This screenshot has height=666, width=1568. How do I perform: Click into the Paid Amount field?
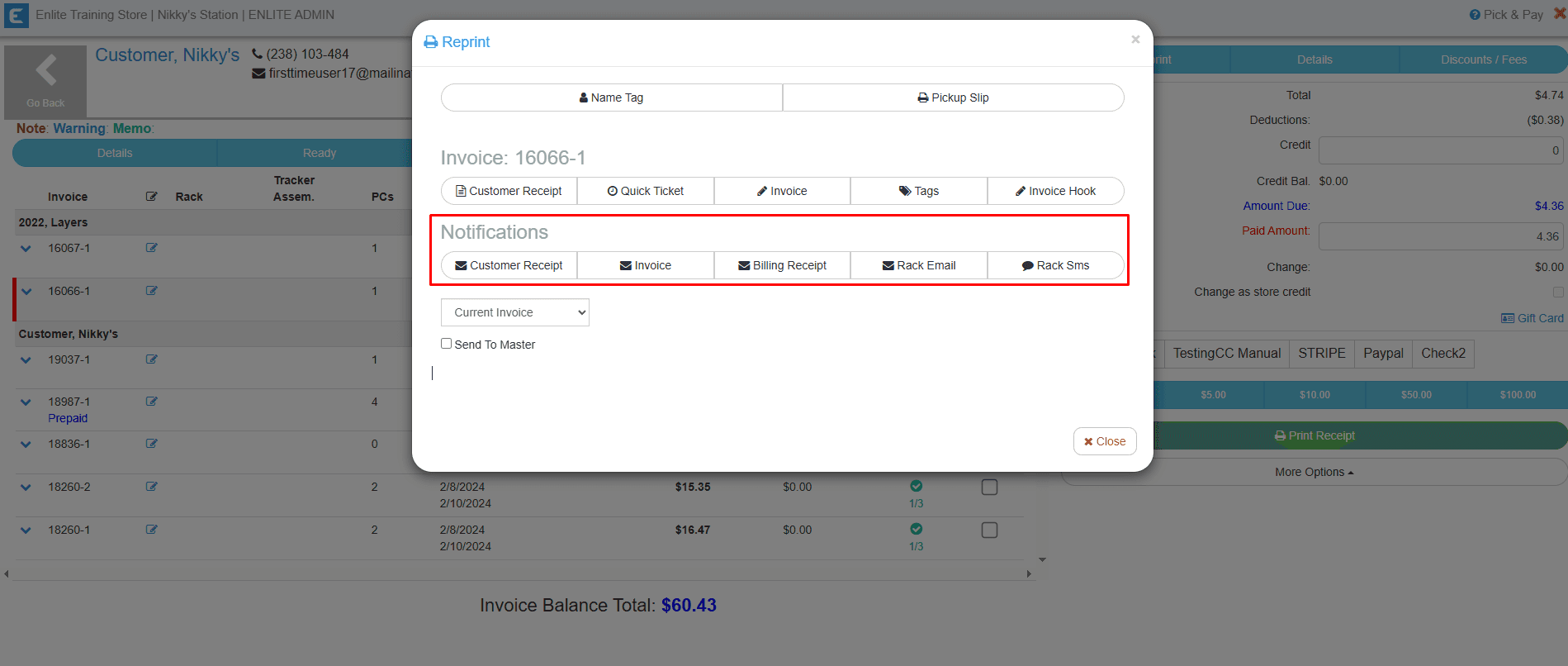tap(1442, 236)
